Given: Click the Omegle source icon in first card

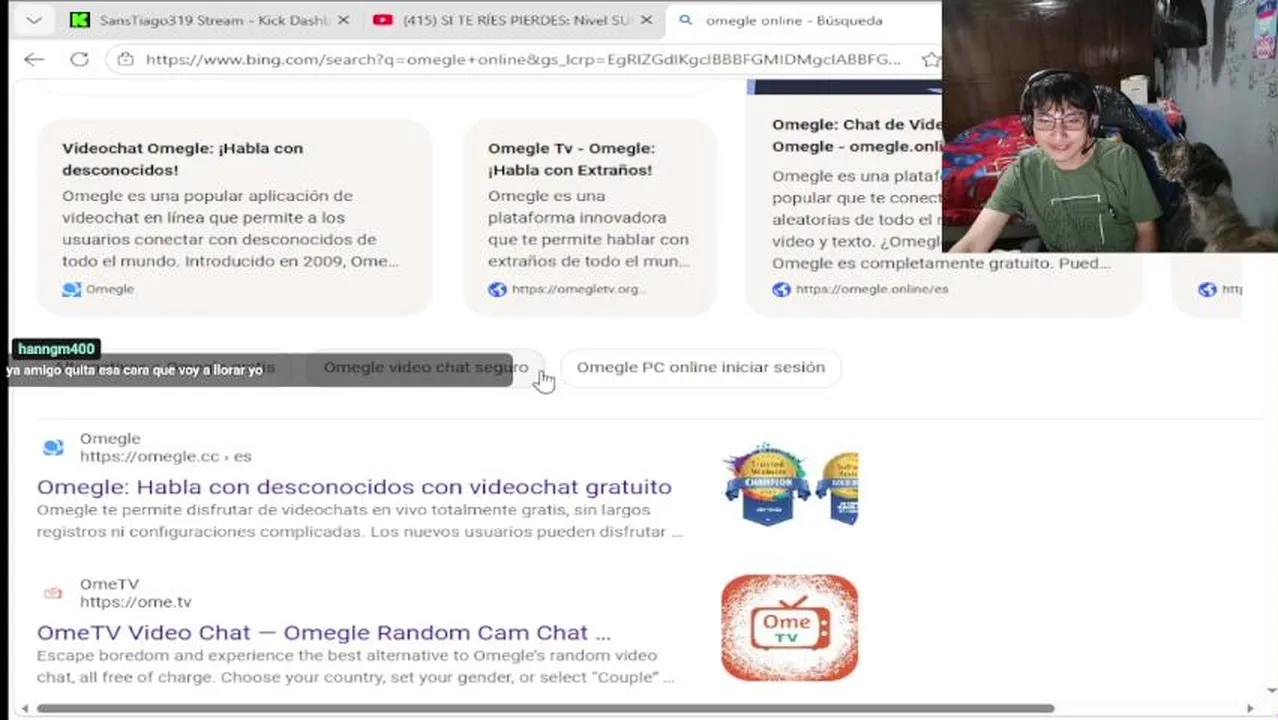Looking at the screenshot, I should [72, 289].
